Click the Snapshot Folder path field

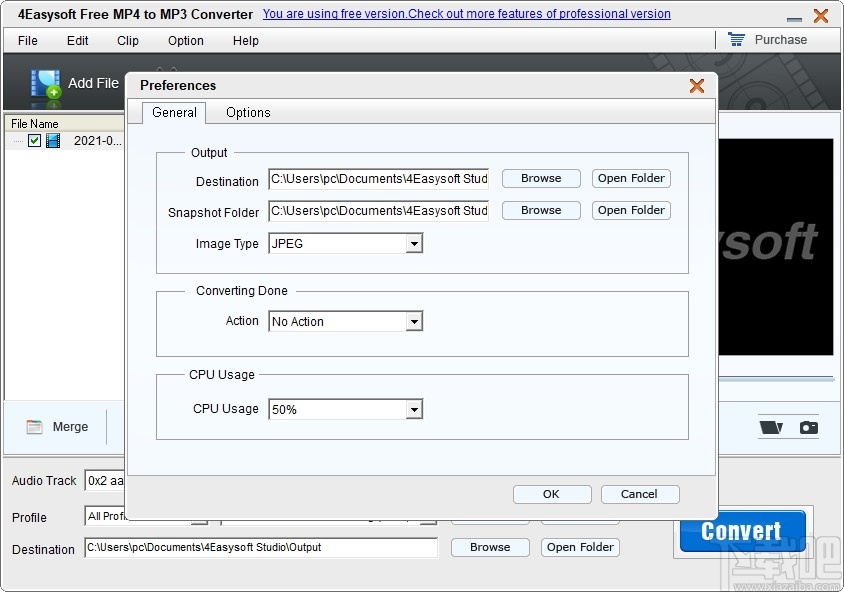click(378, 211)
